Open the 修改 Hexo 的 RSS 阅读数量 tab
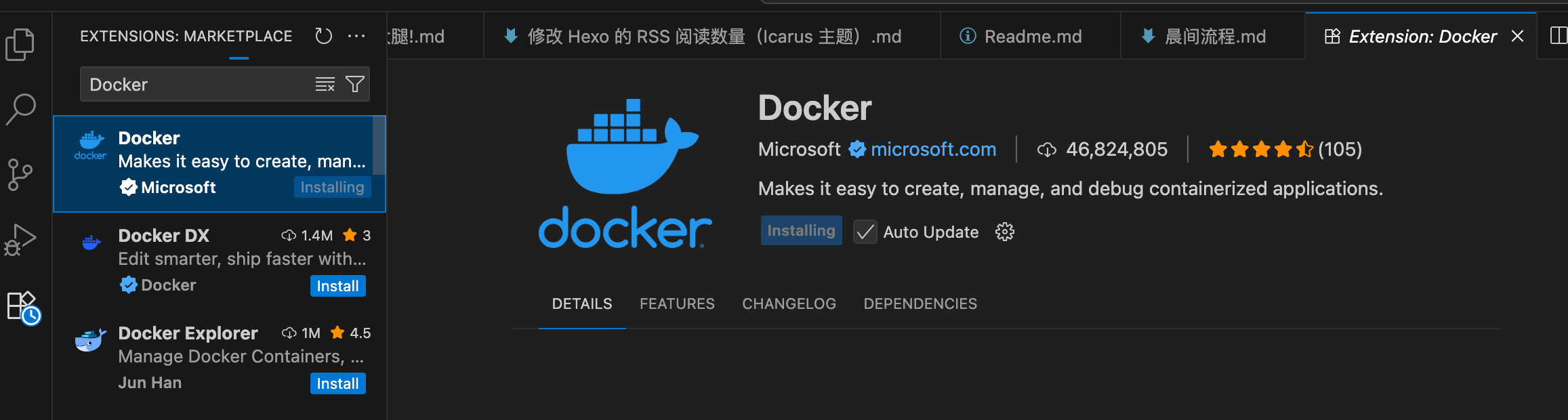Image resolution: width=1568 pixels, height=420 pixels. click(x=711, y=36)
